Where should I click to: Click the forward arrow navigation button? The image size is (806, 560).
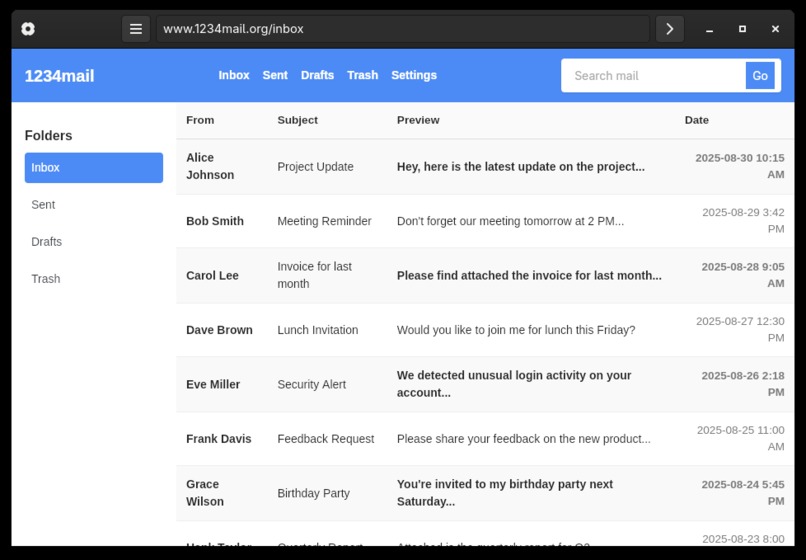click(670, 29)
